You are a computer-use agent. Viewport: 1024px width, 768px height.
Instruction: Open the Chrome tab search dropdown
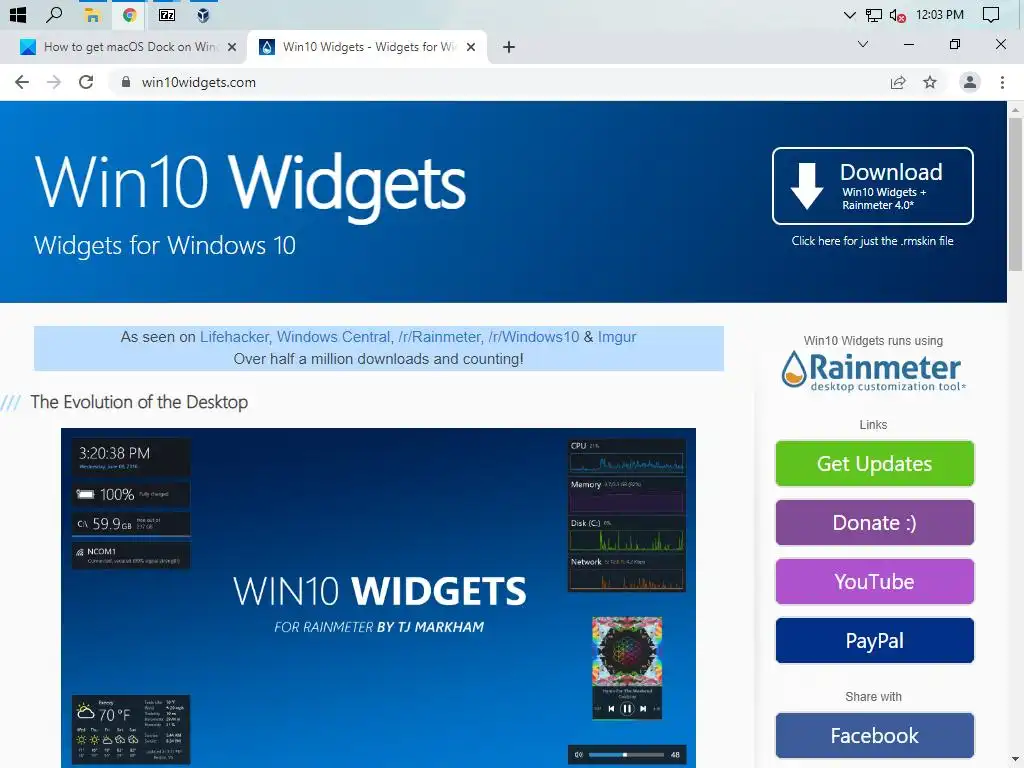(863, 44)
